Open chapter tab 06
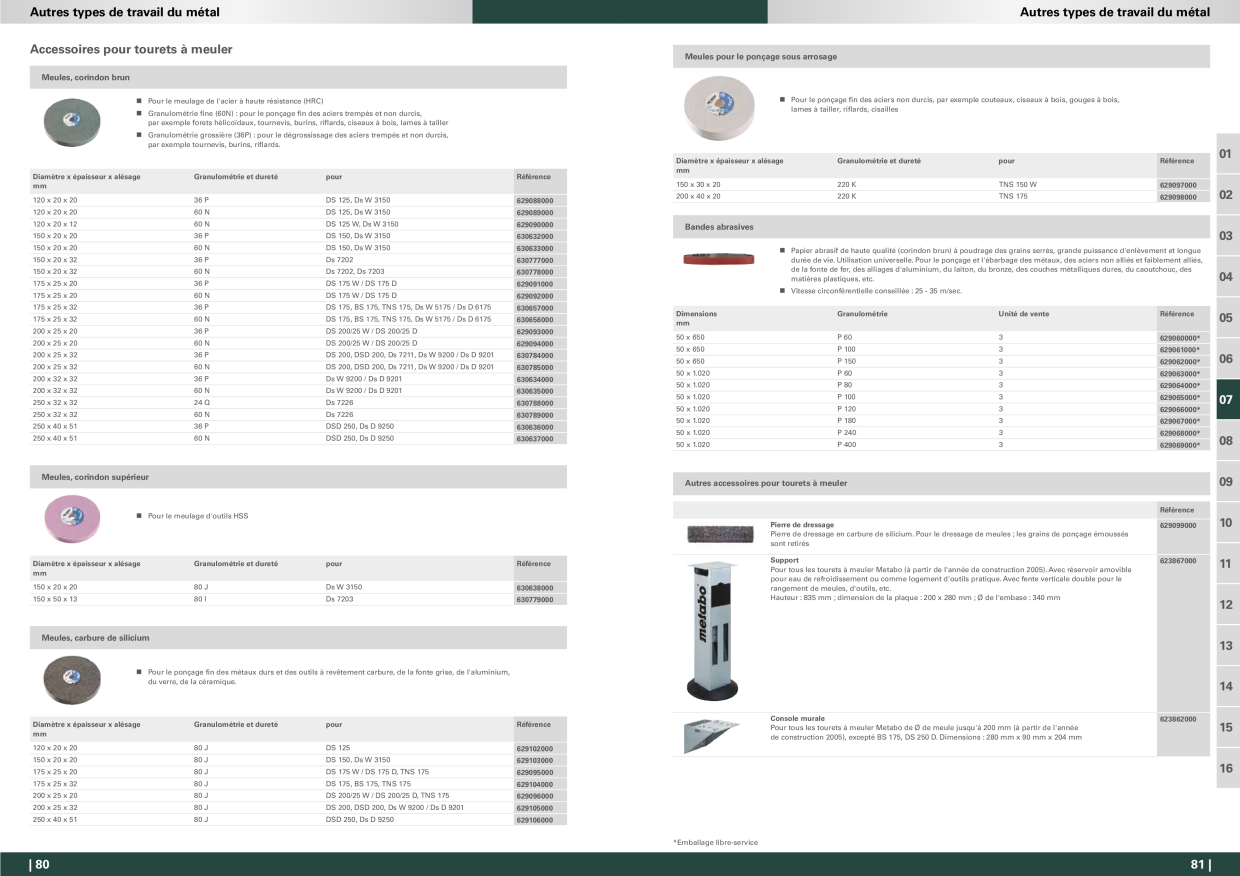 pyautogui.click(x=1227, y=359)
